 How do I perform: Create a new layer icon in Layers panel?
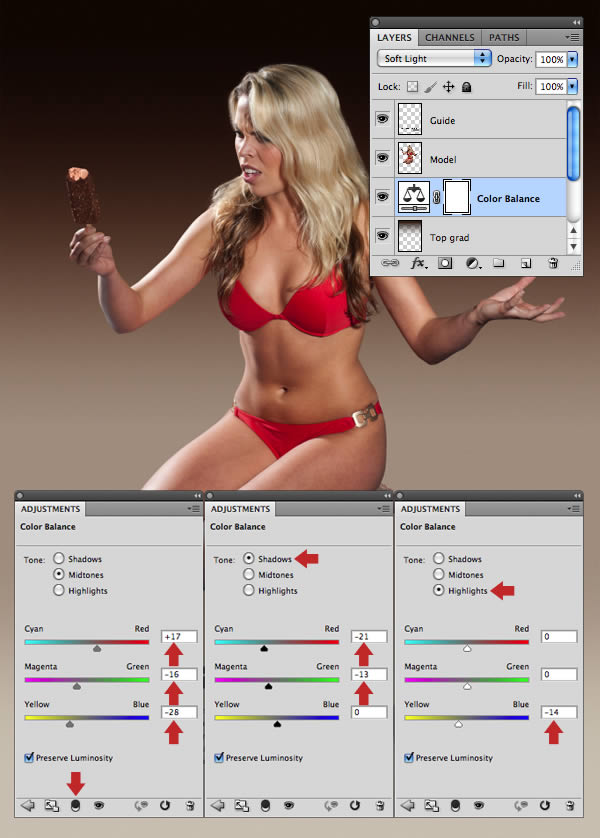(526, 263)
